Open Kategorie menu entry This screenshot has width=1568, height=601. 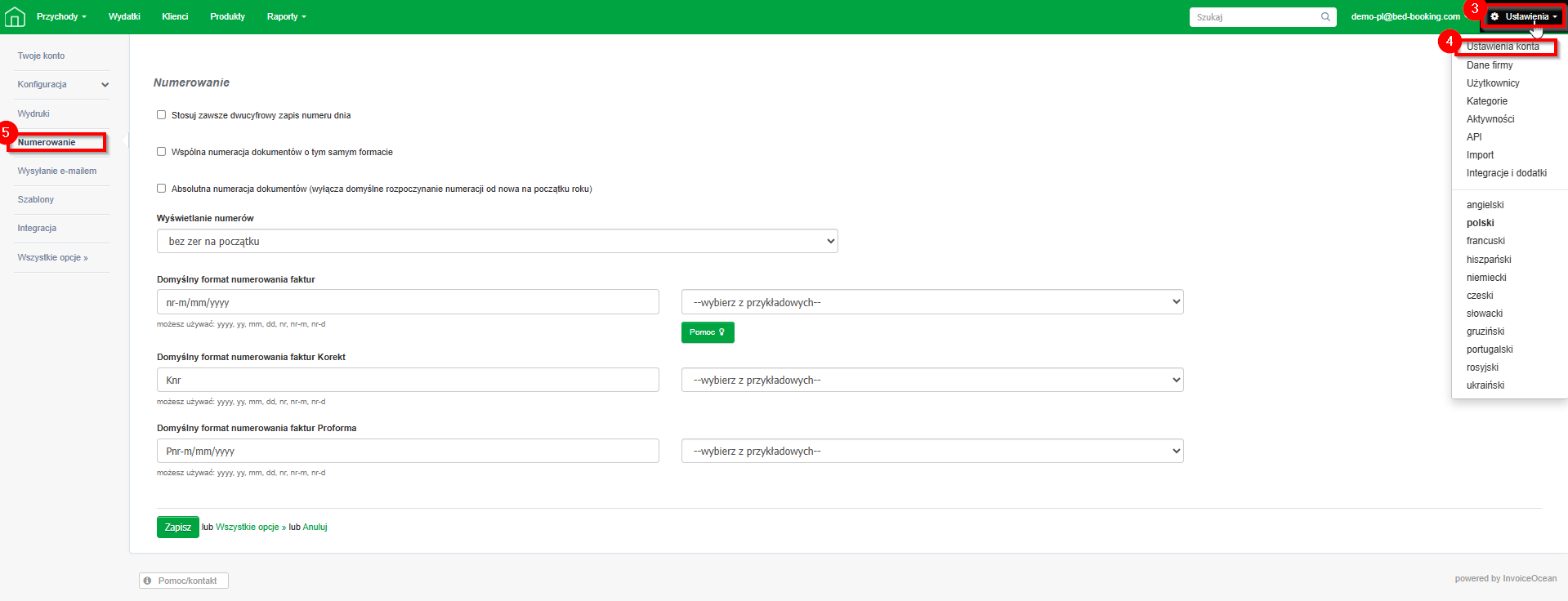(1487, 101)
